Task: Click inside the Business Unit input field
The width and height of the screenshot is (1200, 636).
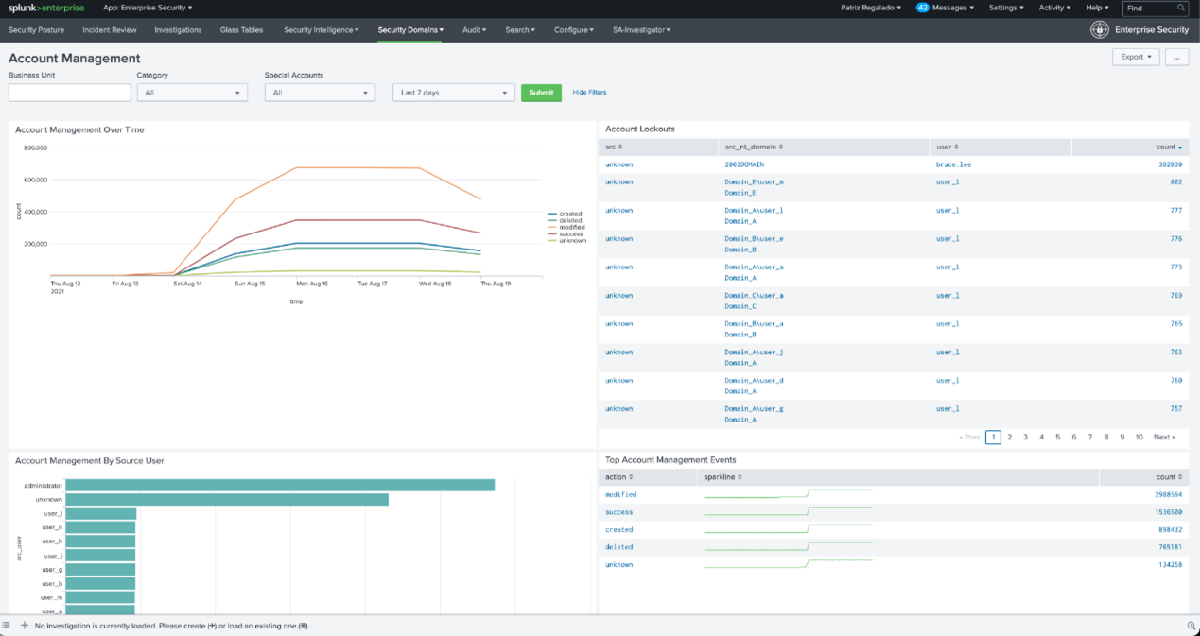Action: (x=68, y=92)
